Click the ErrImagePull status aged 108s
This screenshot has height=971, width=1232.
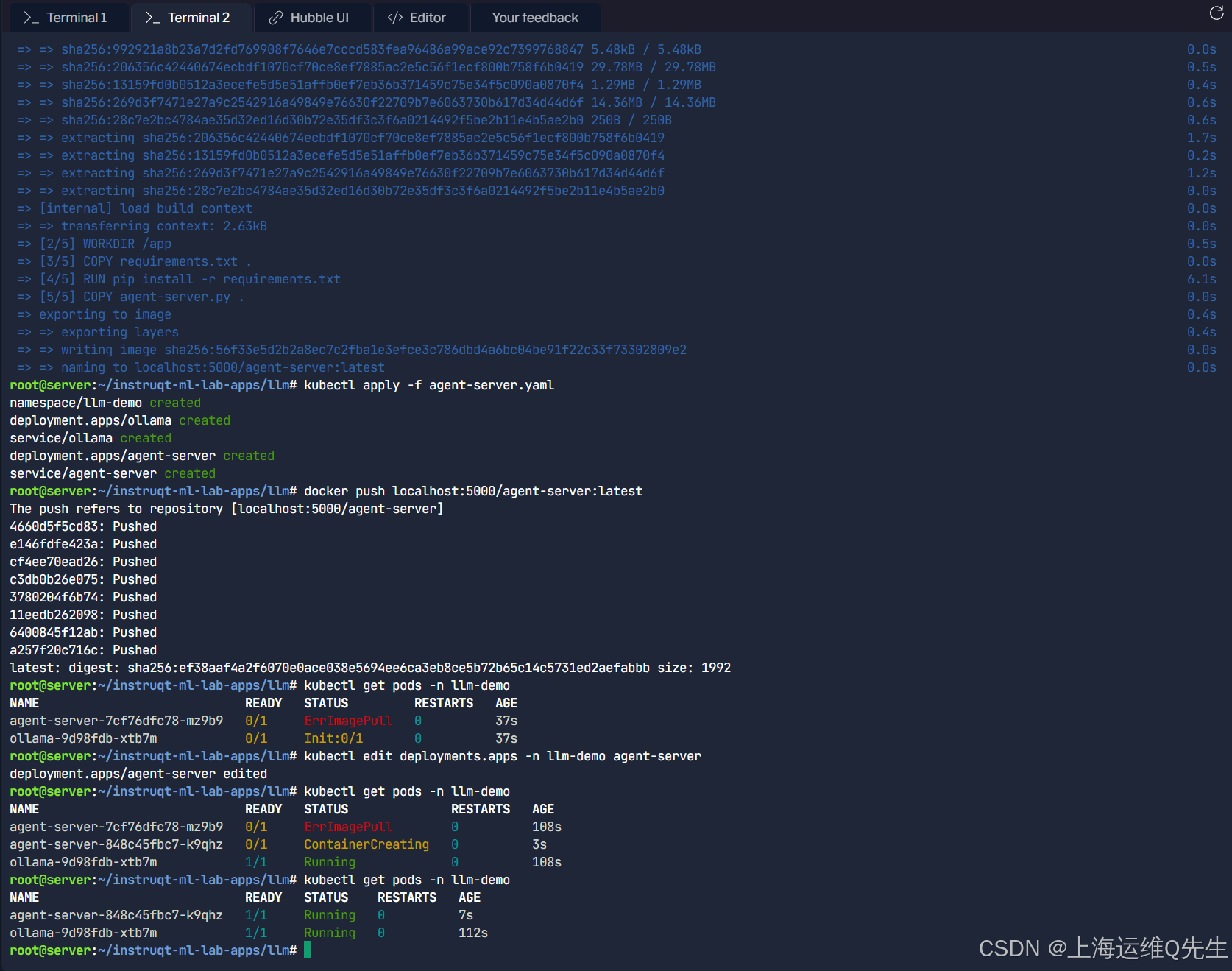click(x=348, y=827)
